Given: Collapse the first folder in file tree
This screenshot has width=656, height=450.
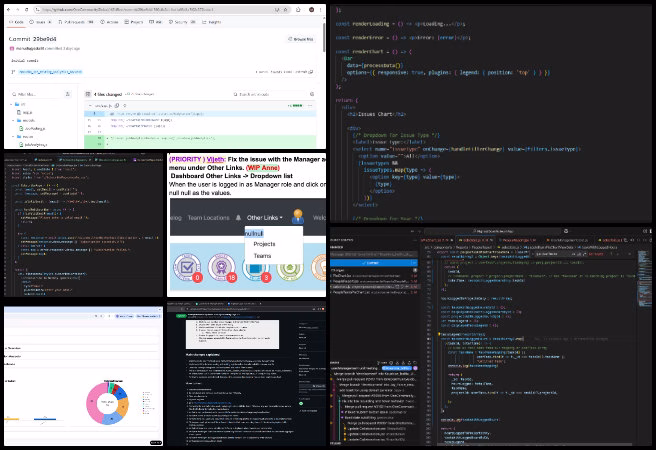Looking at the screenshot, I should coord(11,104).
